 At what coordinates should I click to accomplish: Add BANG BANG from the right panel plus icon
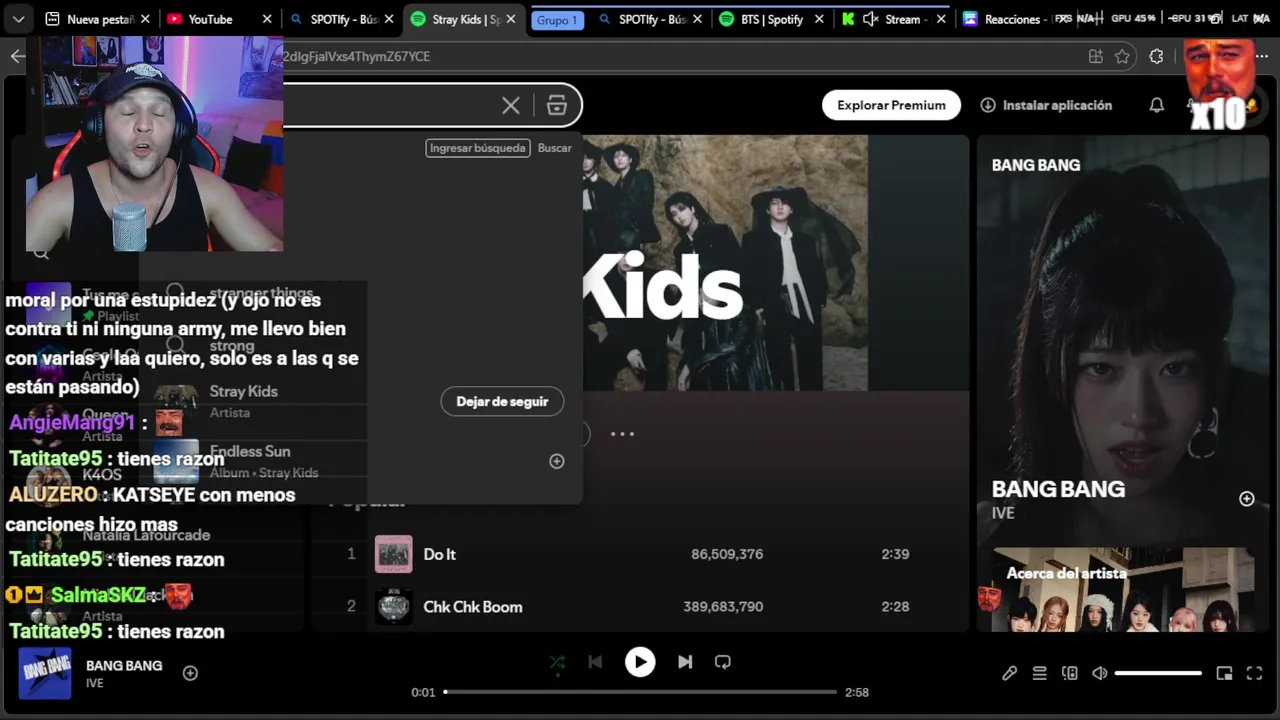[x=1247, y=498]
